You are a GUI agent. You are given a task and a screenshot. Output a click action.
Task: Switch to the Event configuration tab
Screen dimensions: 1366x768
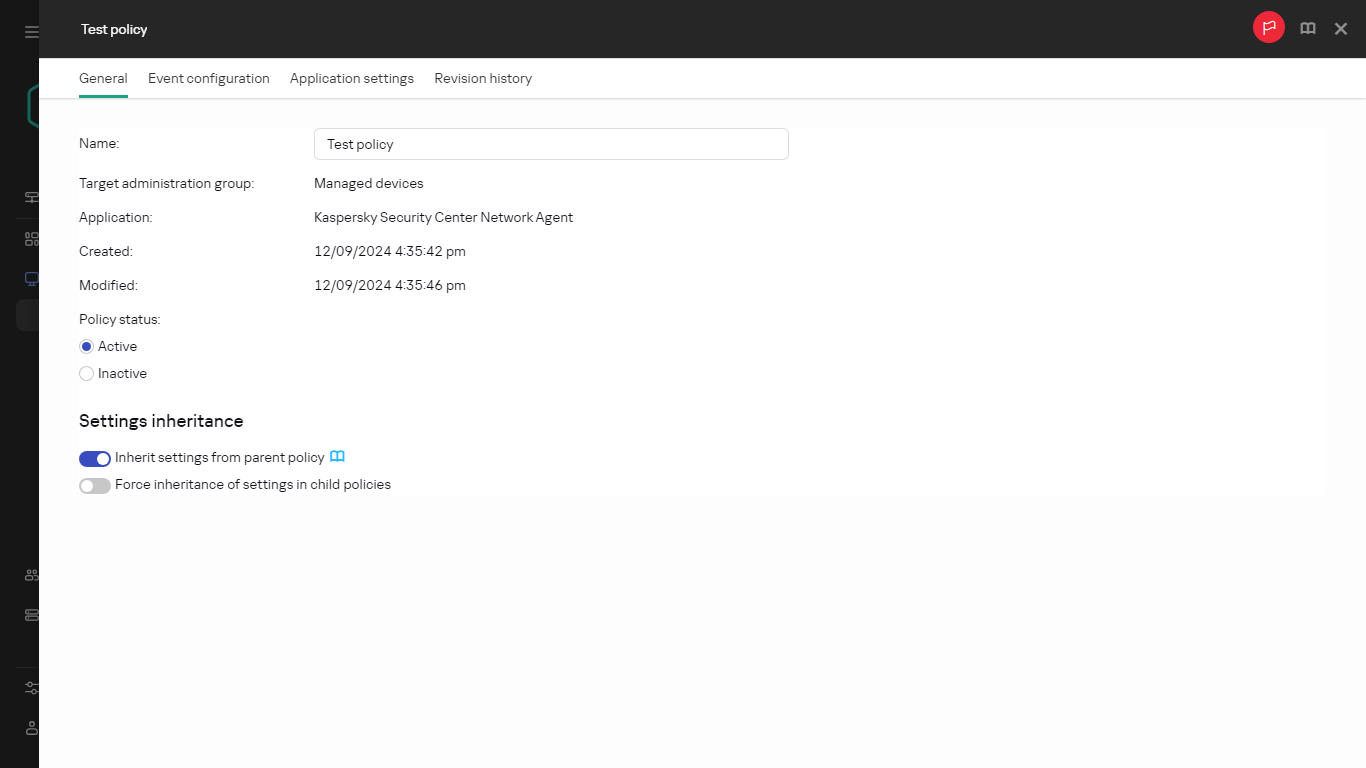[208, 79]
